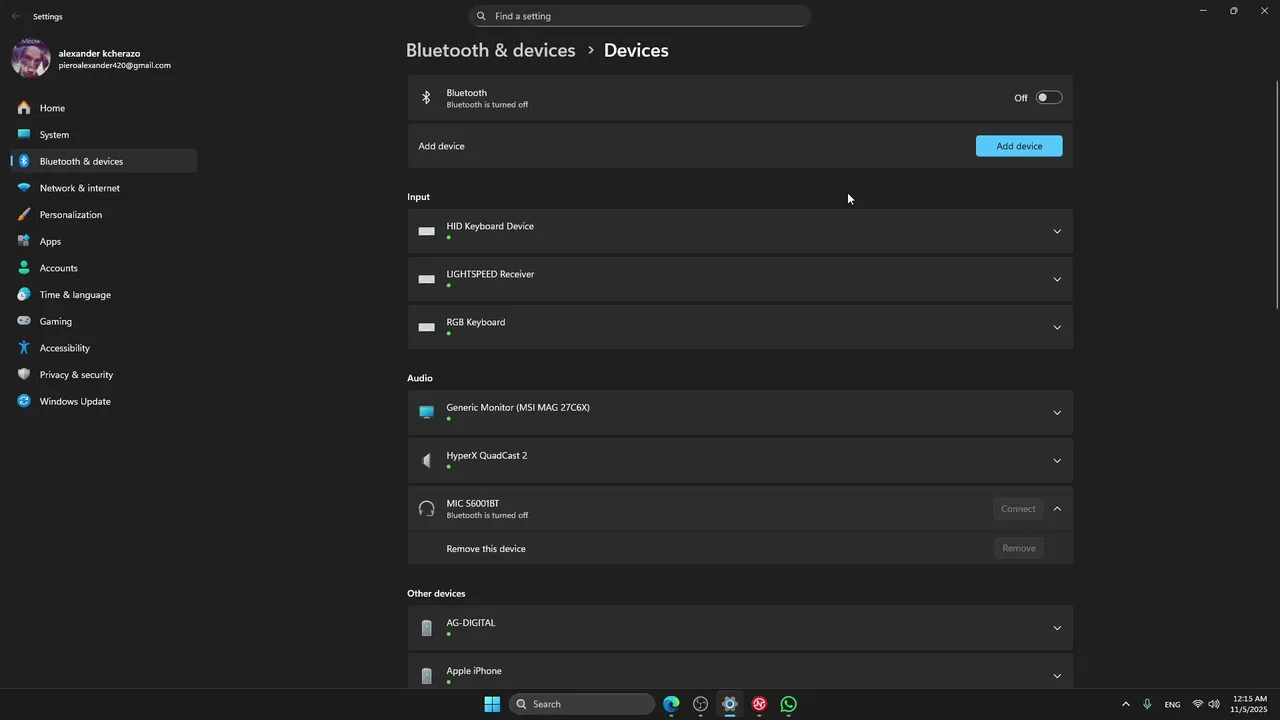
Task: Collapse the MIC S6001BT device entry
Action: click(1056, 509)
